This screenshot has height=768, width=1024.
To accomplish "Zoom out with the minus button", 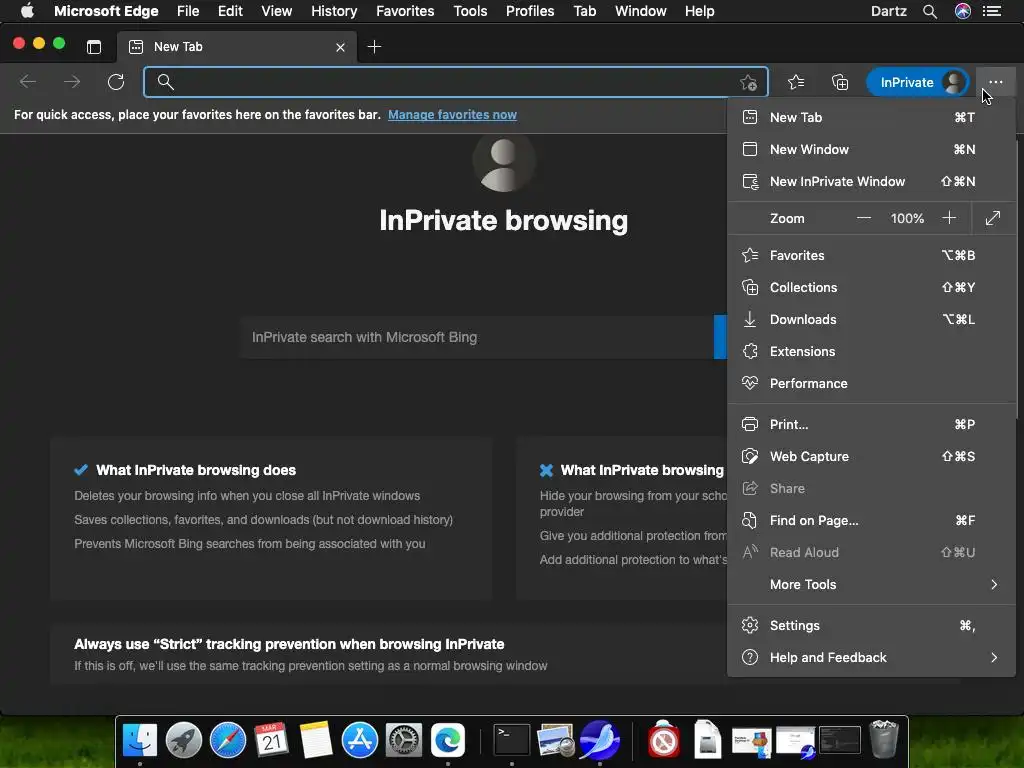I will click(x=864, y=218).
